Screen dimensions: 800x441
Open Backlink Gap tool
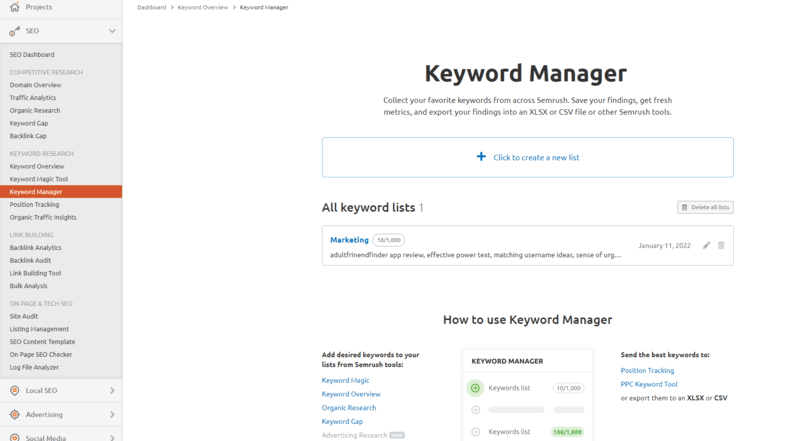[x=28, y=136]
